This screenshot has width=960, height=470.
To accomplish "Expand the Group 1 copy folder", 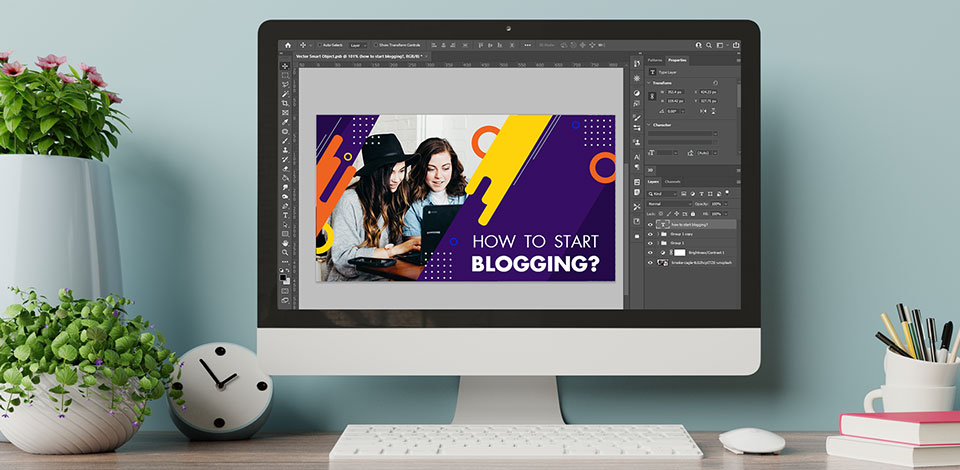I will 658,234.
